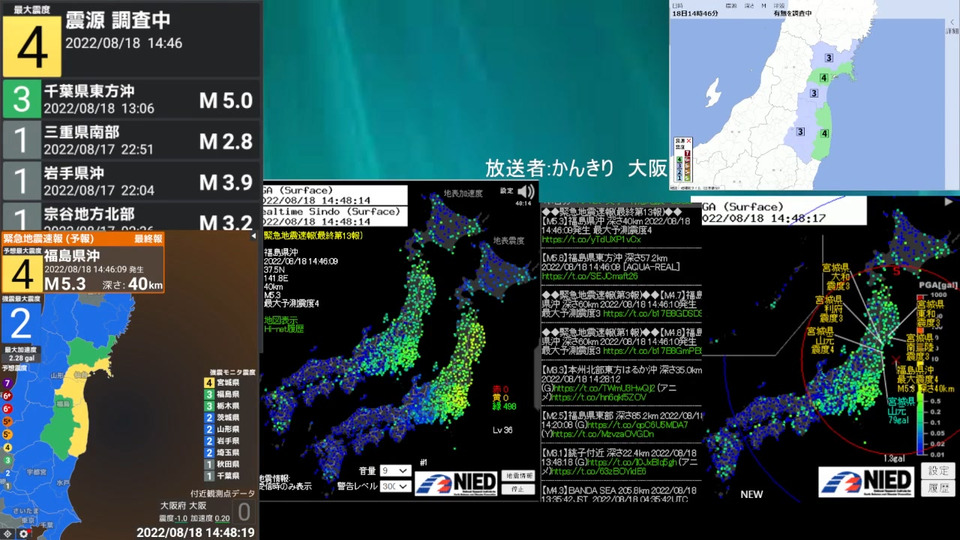This screenshot has width=960, height=540.
Task: Click the crosshair locate icon at bottom-left
Action: [9, 534]
